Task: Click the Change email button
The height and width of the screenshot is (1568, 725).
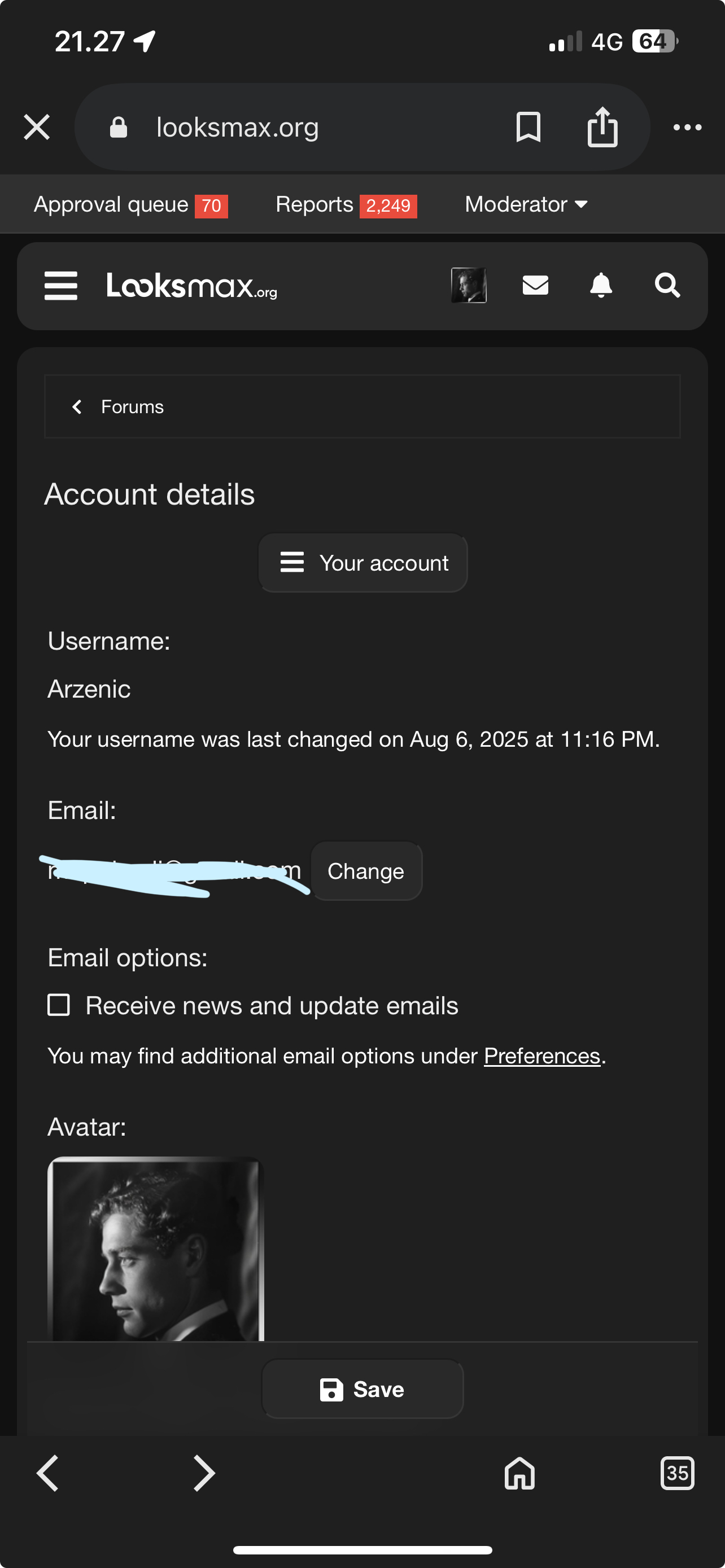Action: coord(366,871)
